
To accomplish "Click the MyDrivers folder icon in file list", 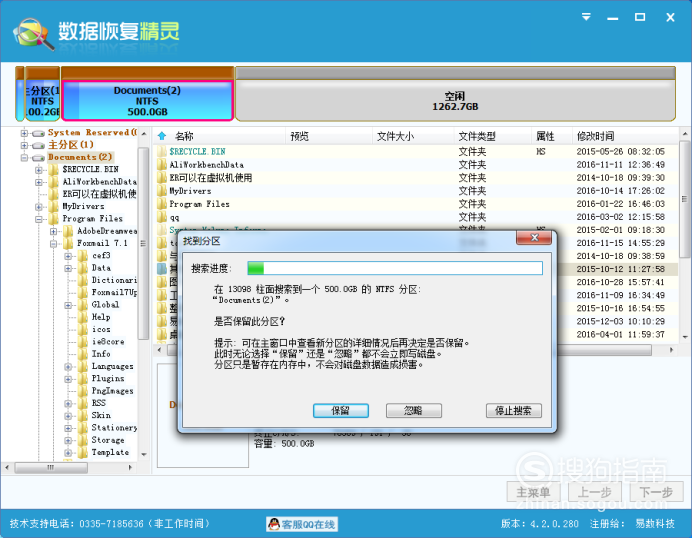I will click(x=162, y=191).
